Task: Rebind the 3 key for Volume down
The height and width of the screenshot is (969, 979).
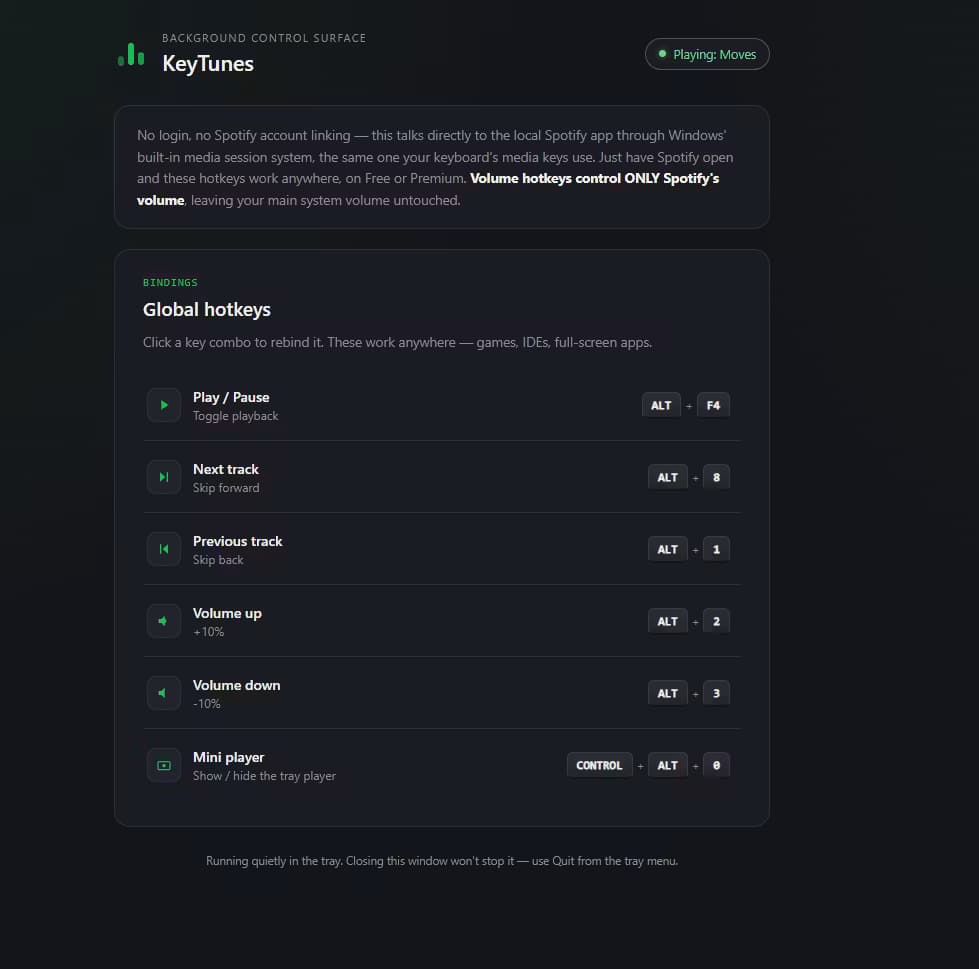Action: tap(716, 693)
